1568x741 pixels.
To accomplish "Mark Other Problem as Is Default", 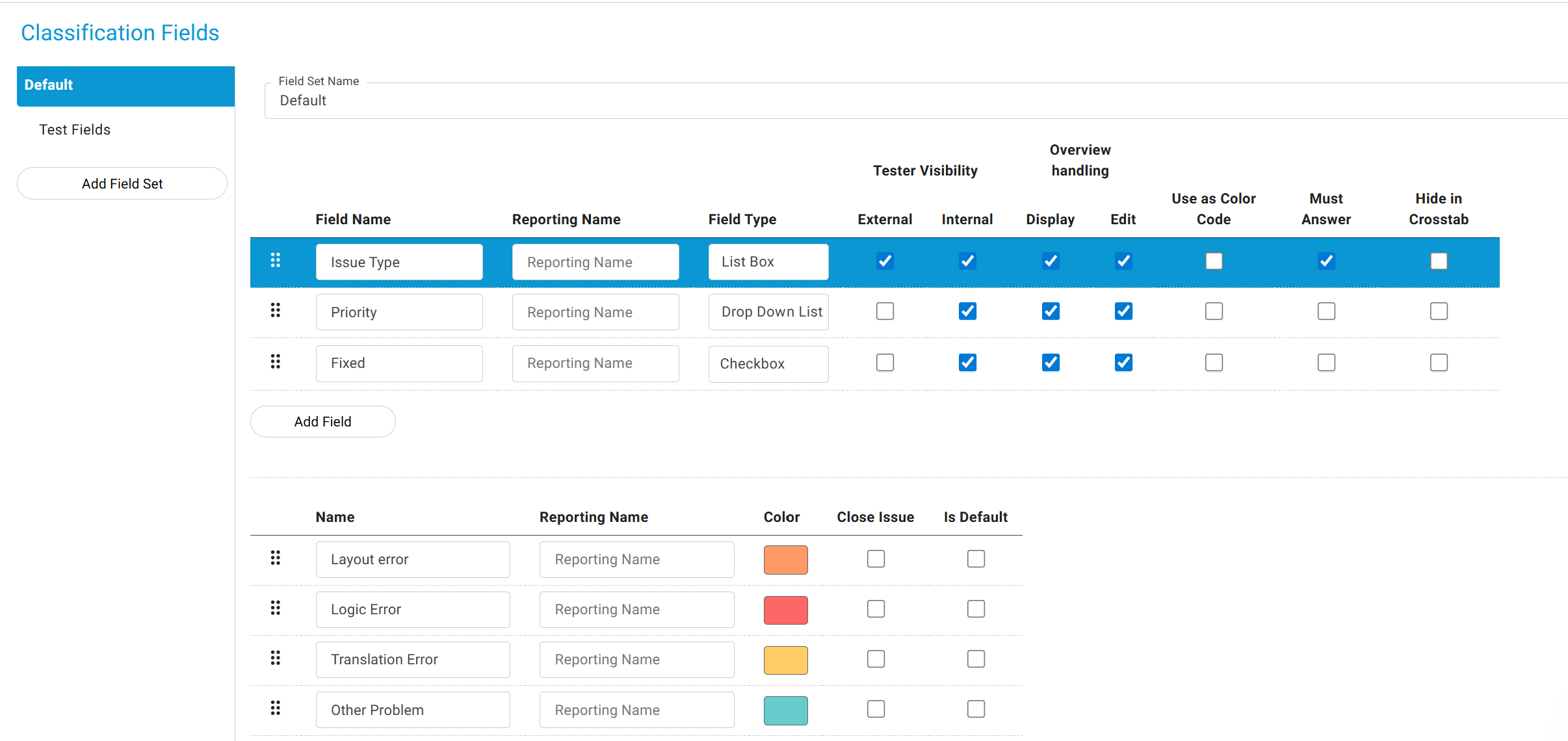I will [976, 709].
